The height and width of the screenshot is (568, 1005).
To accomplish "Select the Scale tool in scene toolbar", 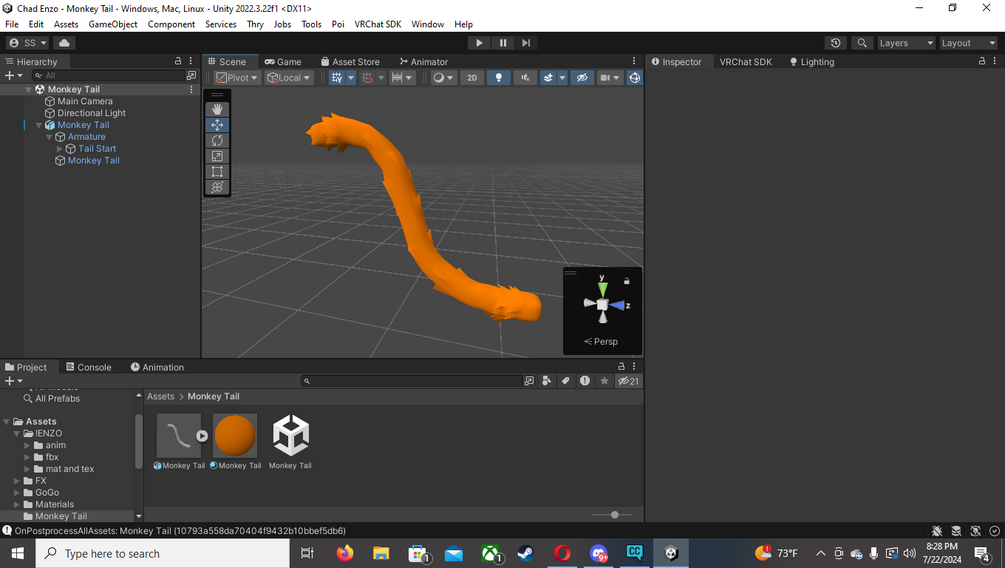I will pos(217,156).
